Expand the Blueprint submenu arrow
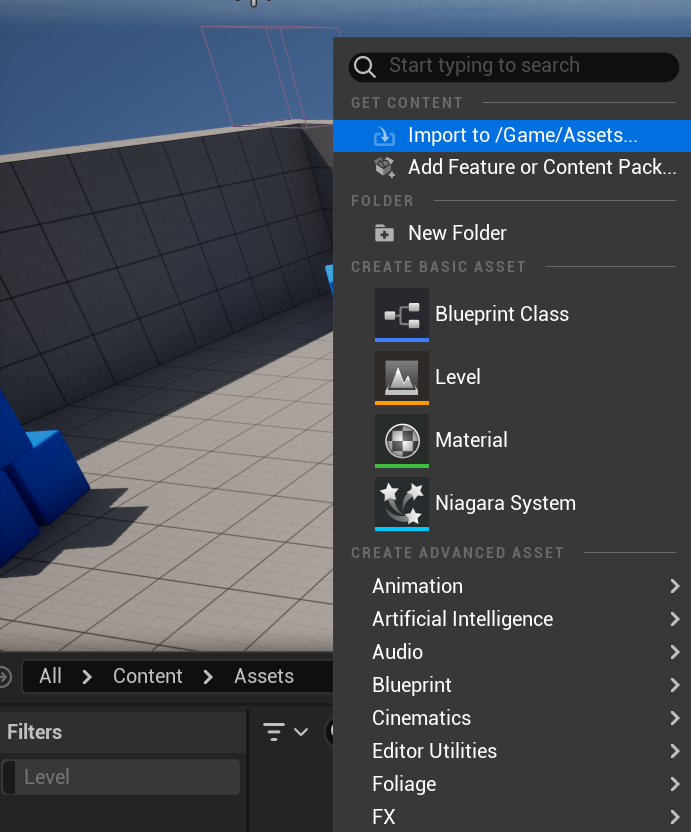 pyautogui.click(x=675, y=685)
